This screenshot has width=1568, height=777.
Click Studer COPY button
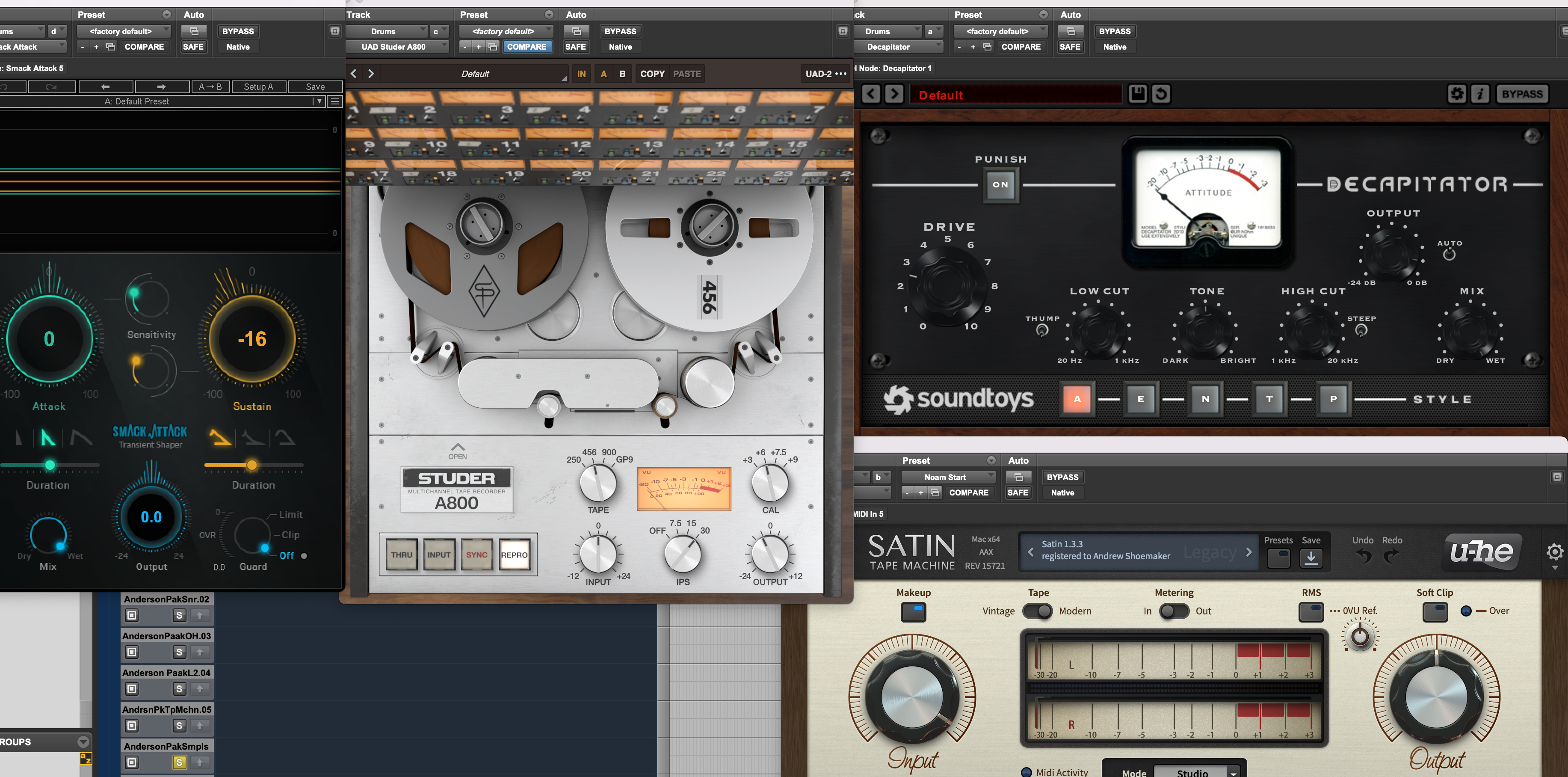point(652,74)
